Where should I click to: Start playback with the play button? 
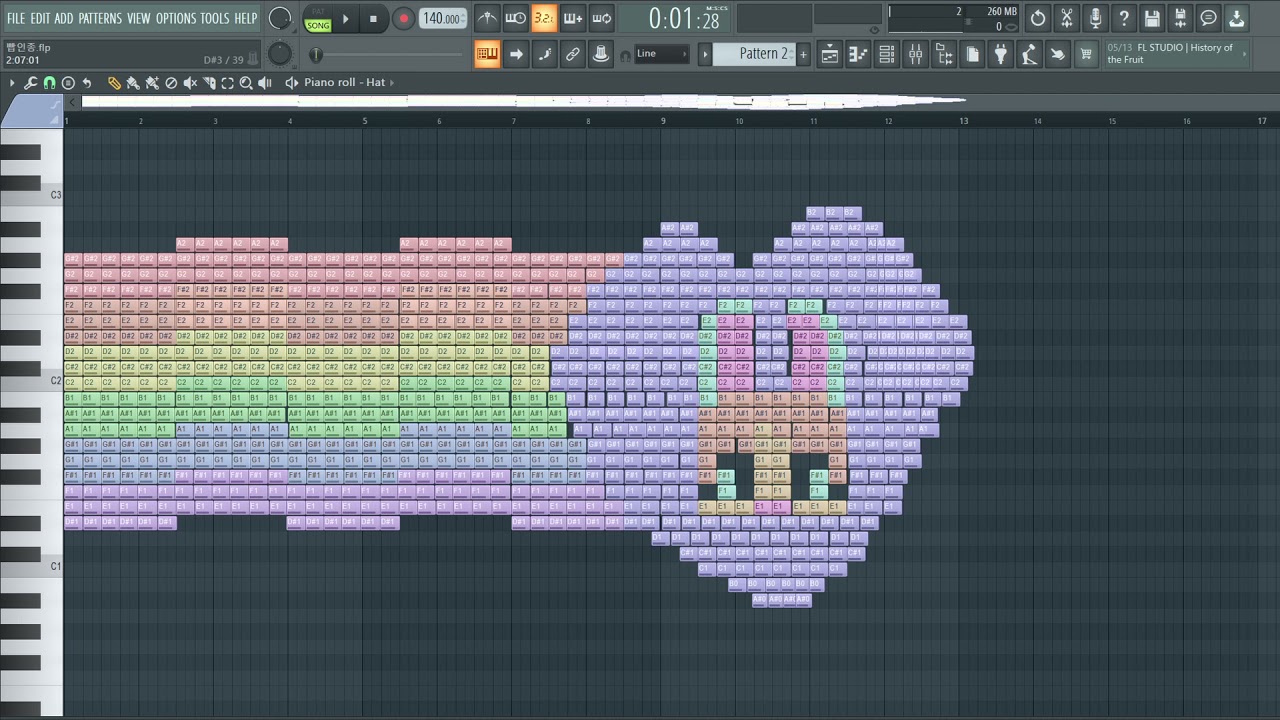pos(346,18)
